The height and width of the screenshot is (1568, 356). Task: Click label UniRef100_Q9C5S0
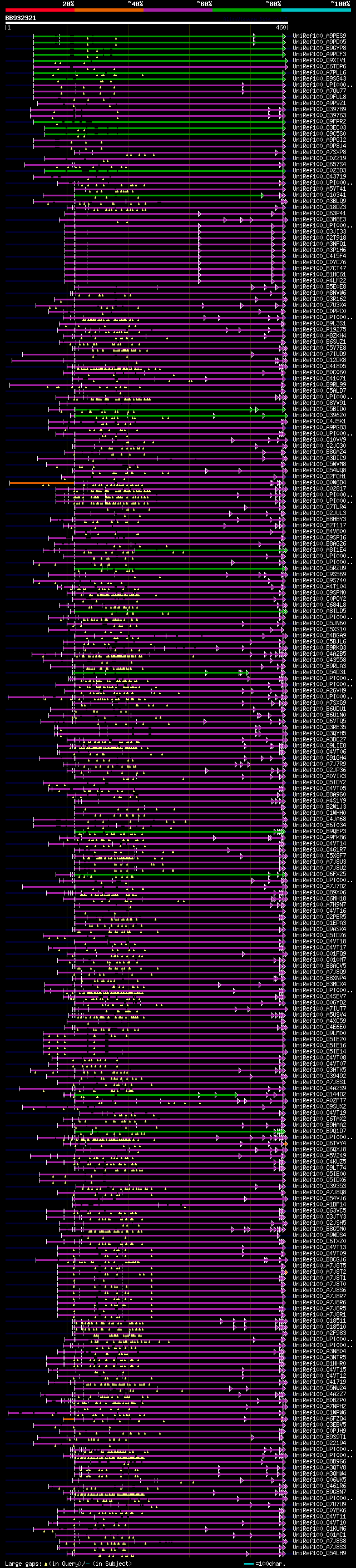pos(319,133)
